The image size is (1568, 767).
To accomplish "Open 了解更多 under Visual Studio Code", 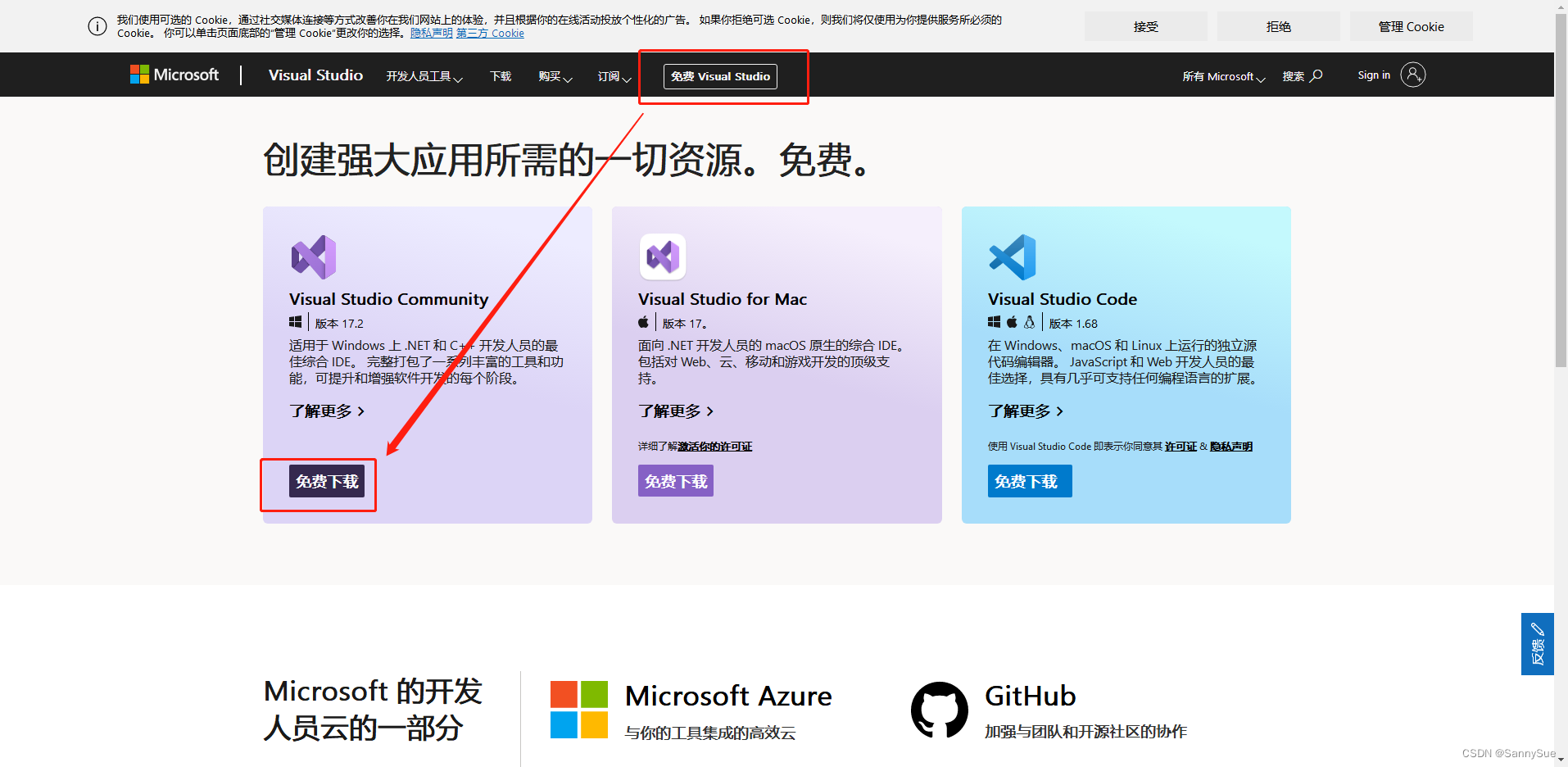I will click(x=1026, y=411).
